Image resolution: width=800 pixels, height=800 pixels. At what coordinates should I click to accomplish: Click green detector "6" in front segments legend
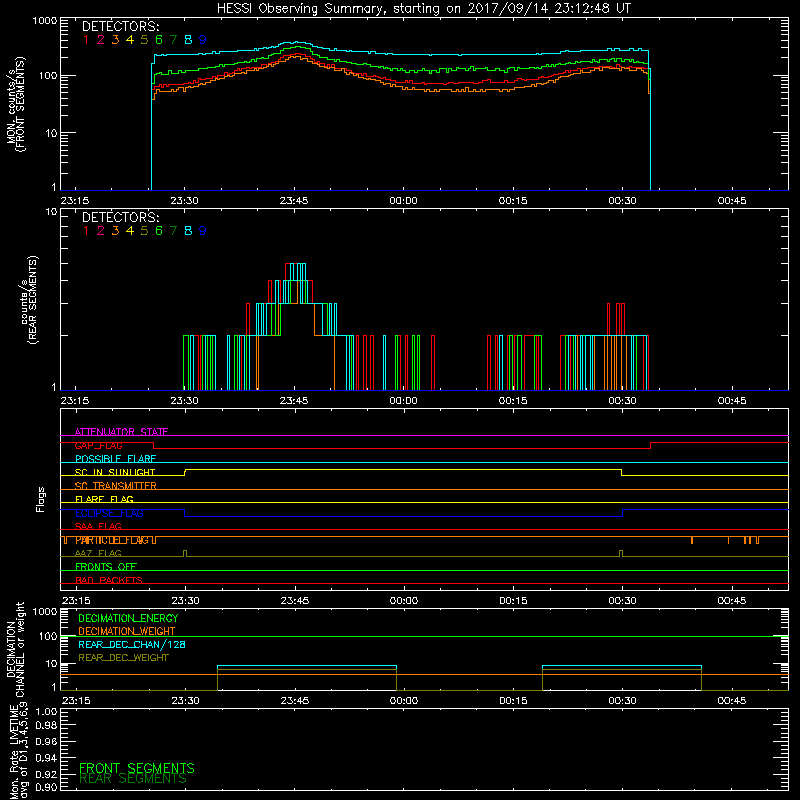pos(159,40)
